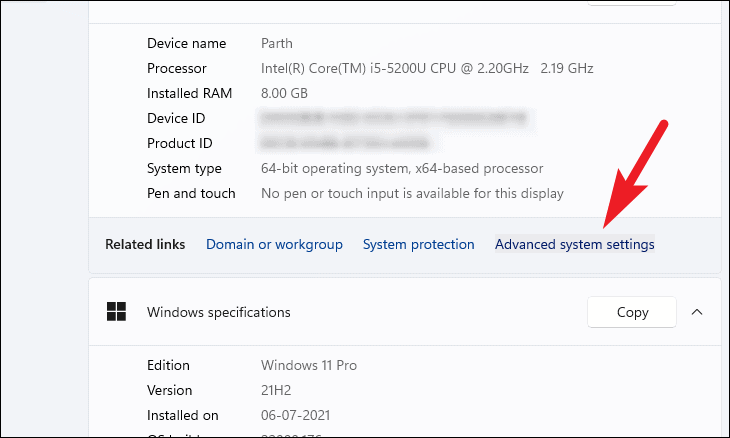The width and height of the screenshot is (730, 438).
Task: Collapse the Windows specifications section
Action: (x=697, y=312)
